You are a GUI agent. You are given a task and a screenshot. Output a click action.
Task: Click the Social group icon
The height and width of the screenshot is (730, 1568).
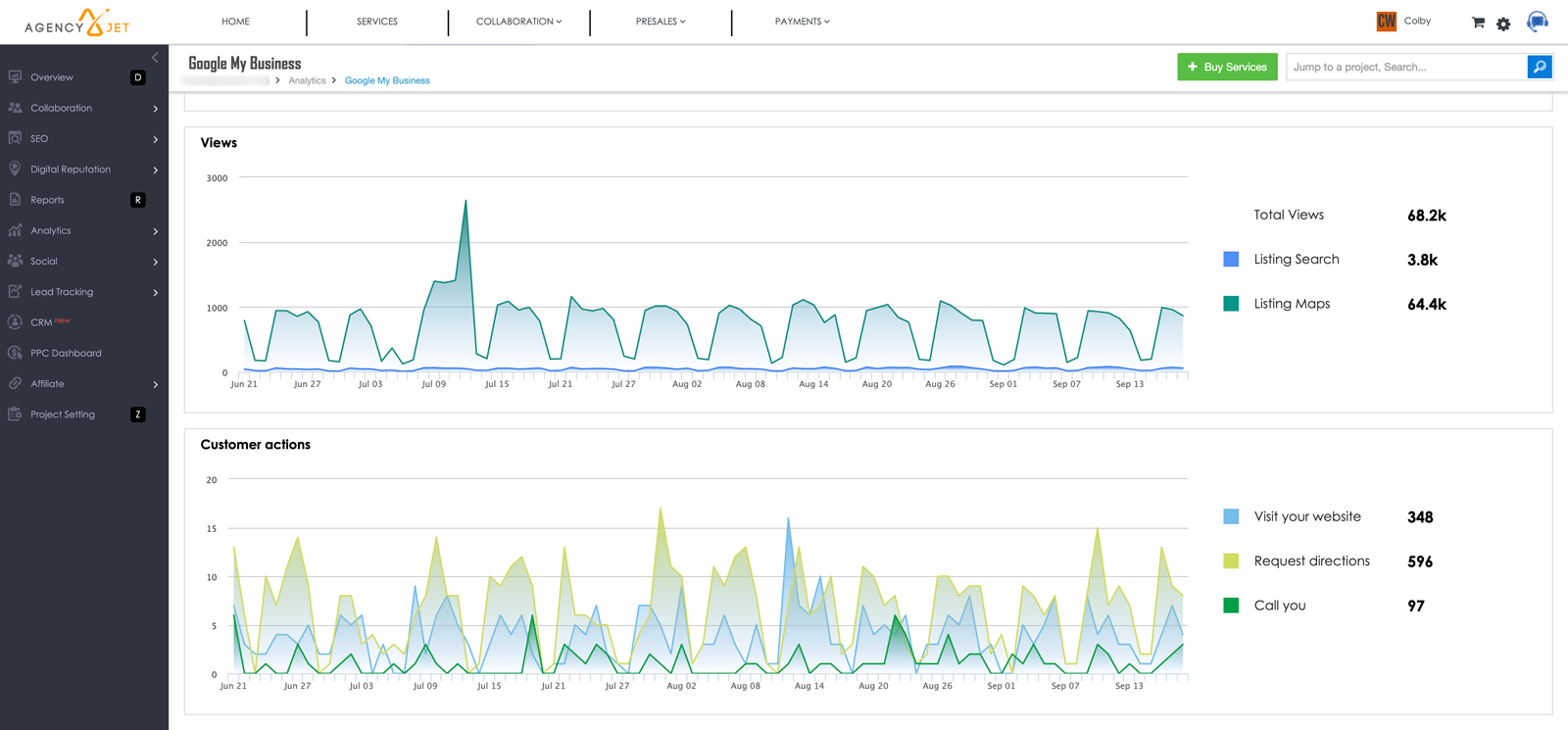(15, 261)
